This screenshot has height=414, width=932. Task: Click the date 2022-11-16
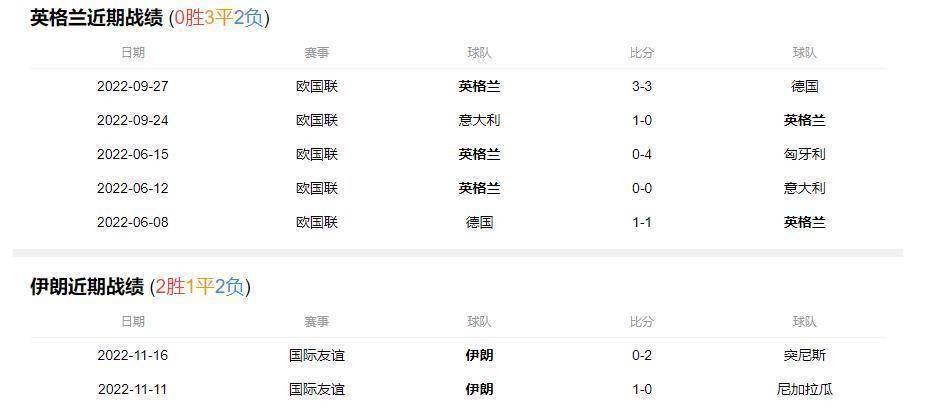click(132, 355)
